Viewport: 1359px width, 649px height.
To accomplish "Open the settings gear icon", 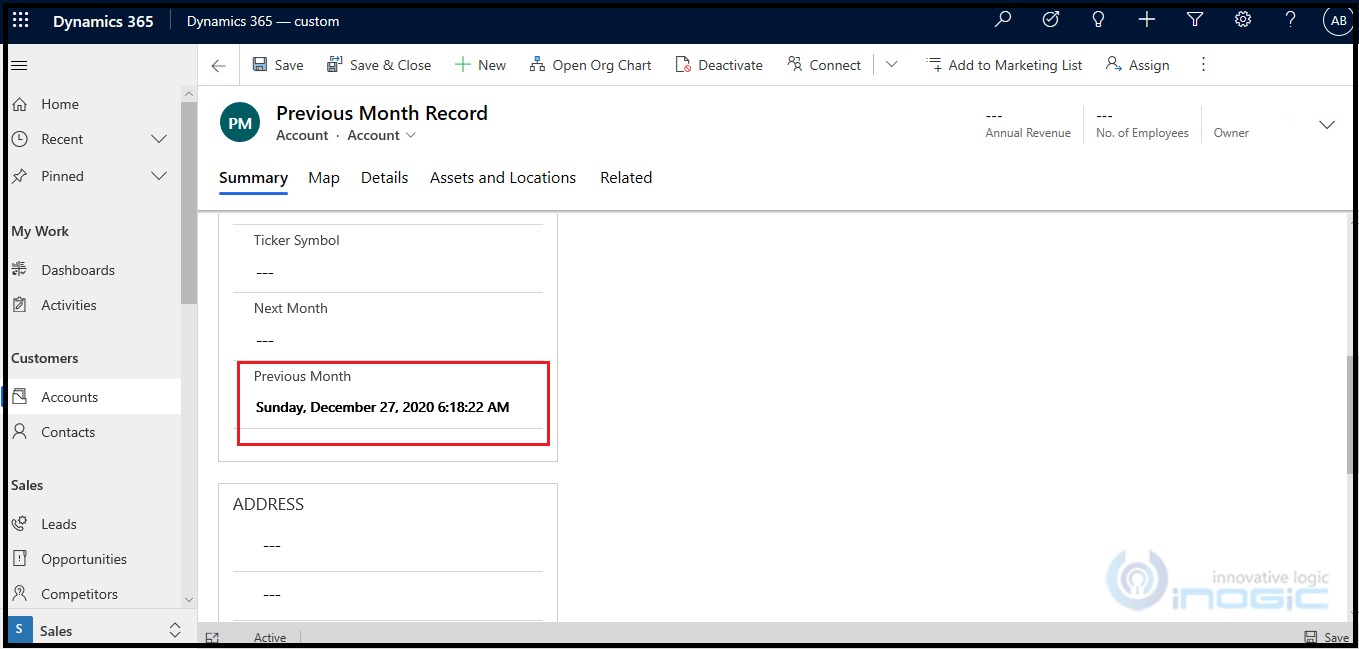I will [1243, 19].
